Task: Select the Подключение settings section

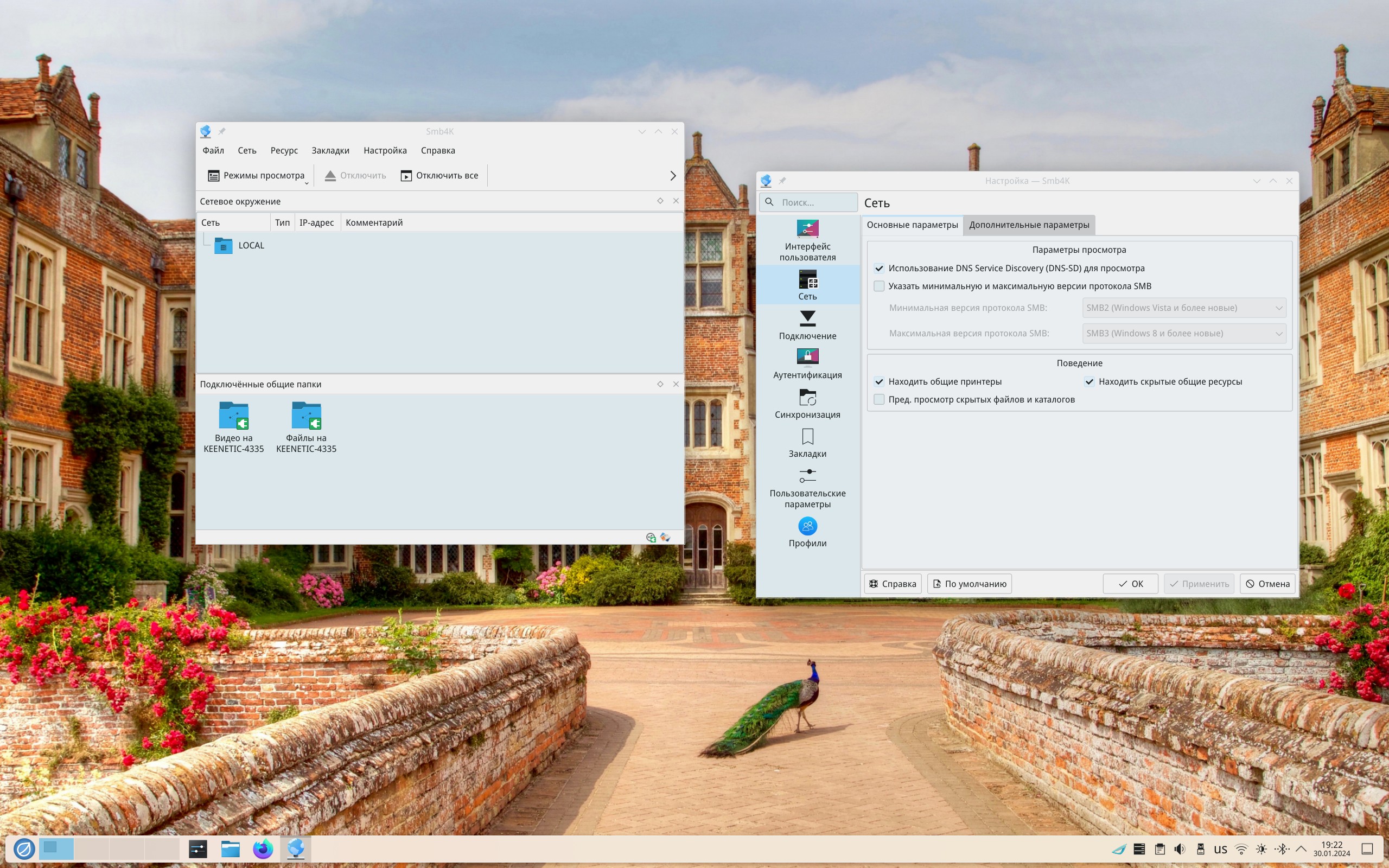Action: (x=807, y=325)
